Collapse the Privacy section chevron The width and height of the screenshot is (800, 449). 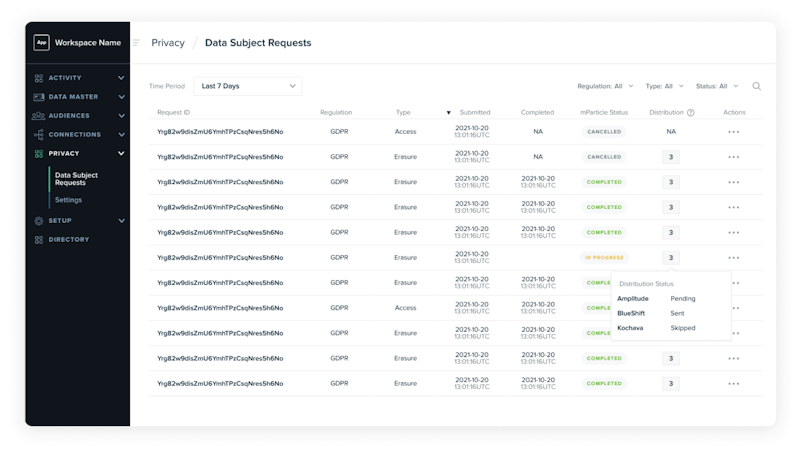pyautogui.click(x=121, y=154)
